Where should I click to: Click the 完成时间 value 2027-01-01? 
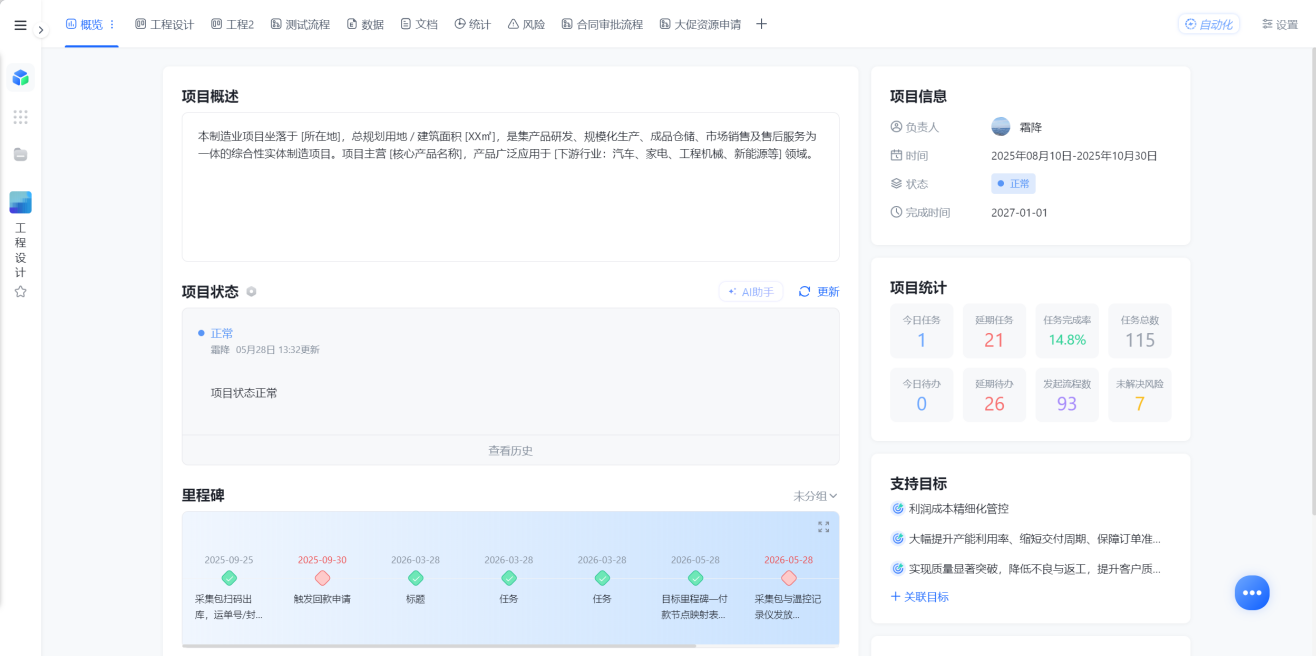[1019, 213]
